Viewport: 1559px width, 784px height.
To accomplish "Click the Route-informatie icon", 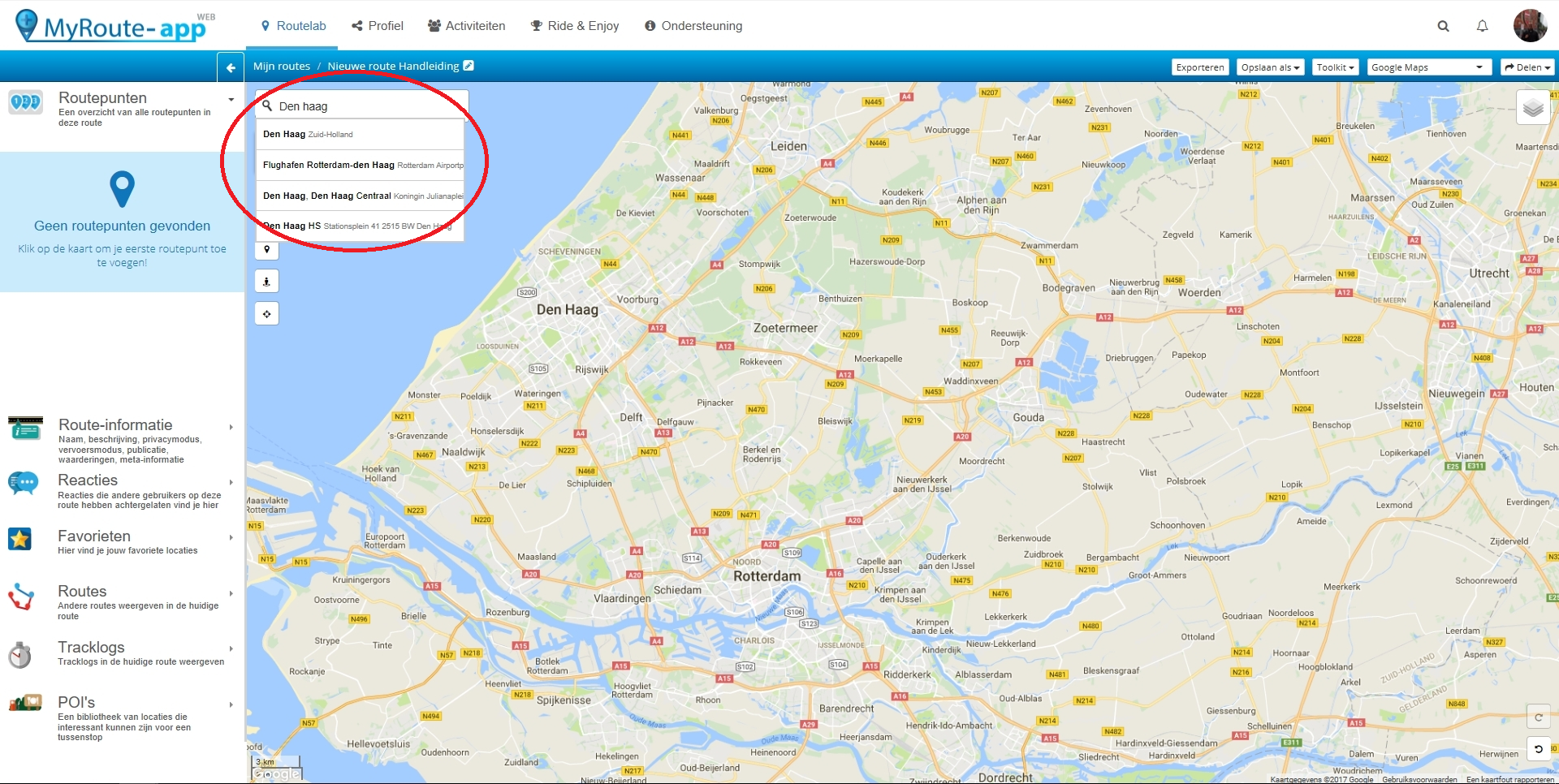I will 25,428.
